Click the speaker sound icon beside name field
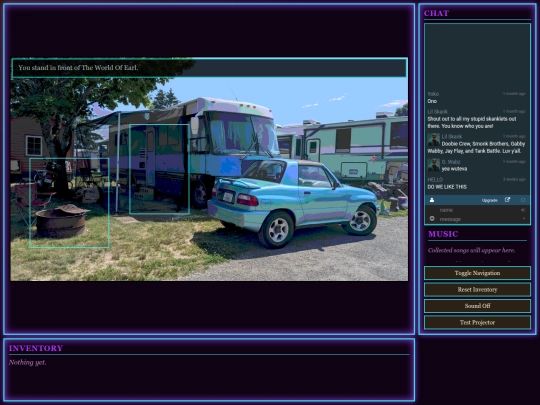Image resolution: width=540 pixels, height=405 pixels. tap(523, 210)
